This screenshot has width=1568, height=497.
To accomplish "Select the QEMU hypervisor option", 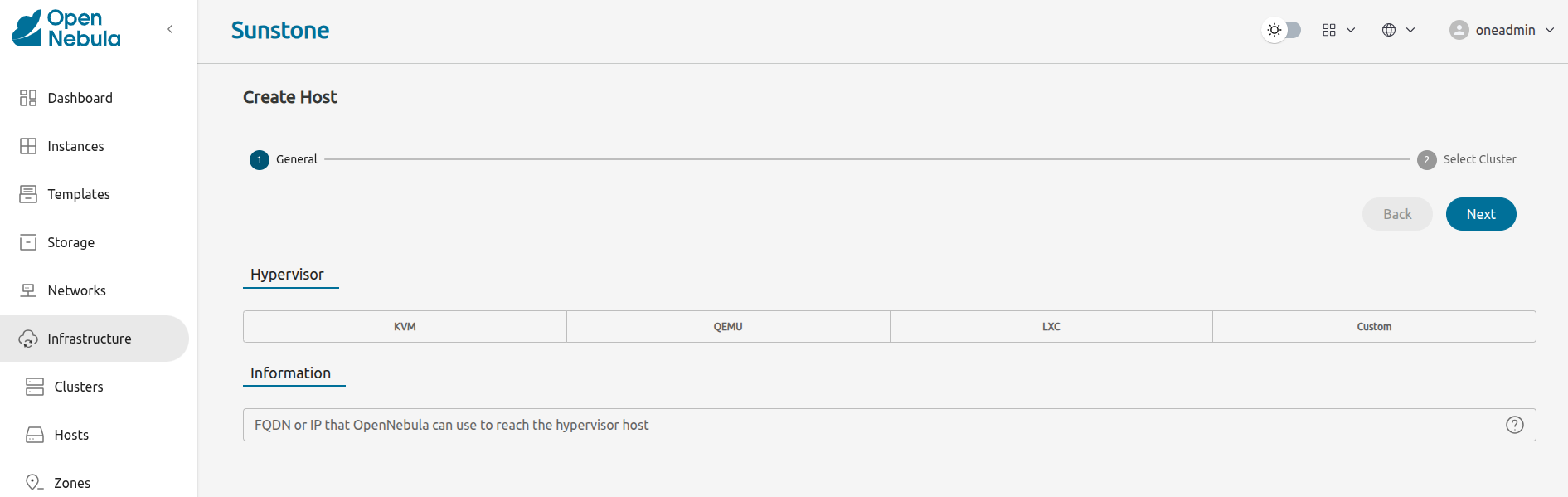I will 728,327.
